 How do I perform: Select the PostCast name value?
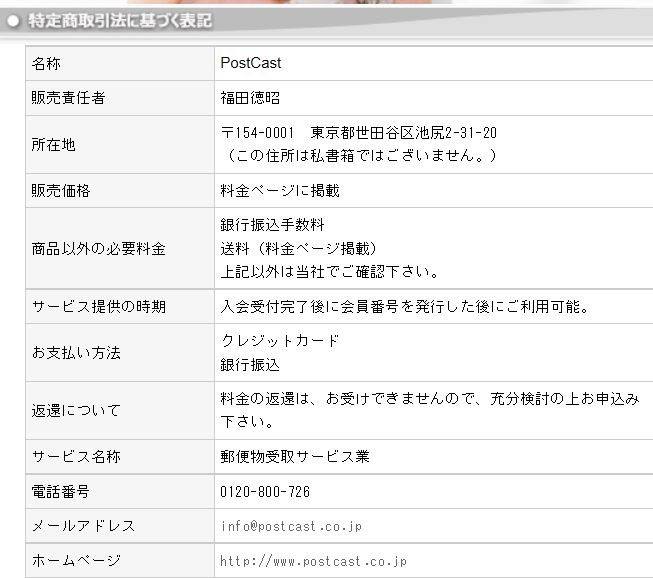click(x=251, y=63)
